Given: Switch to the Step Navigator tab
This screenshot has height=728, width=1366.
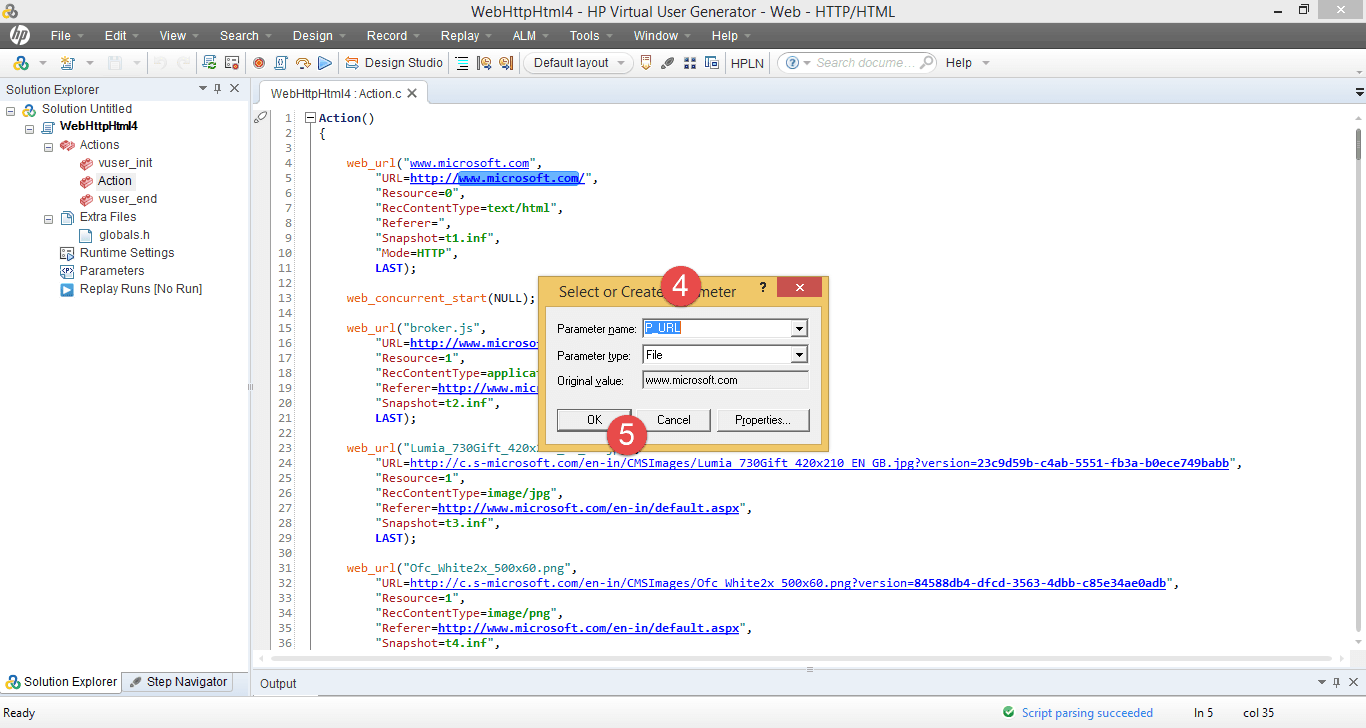Looking at the screenshot, I should point(180,681).
